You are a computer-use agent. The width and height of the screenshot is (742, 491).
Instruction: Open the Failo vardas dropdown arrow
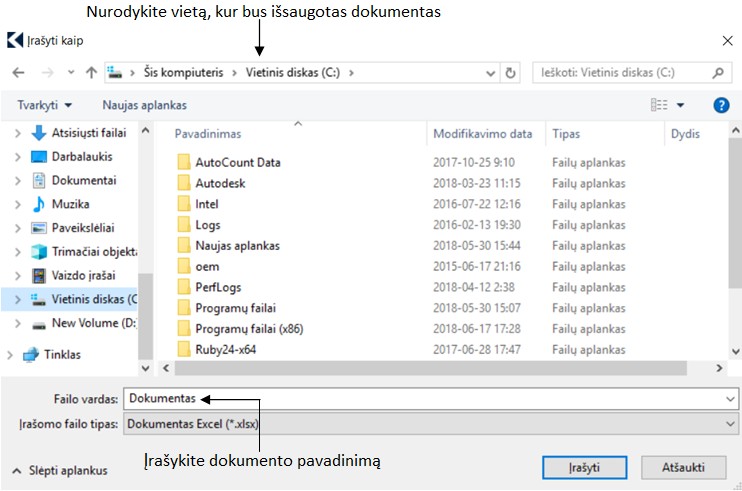730,399
